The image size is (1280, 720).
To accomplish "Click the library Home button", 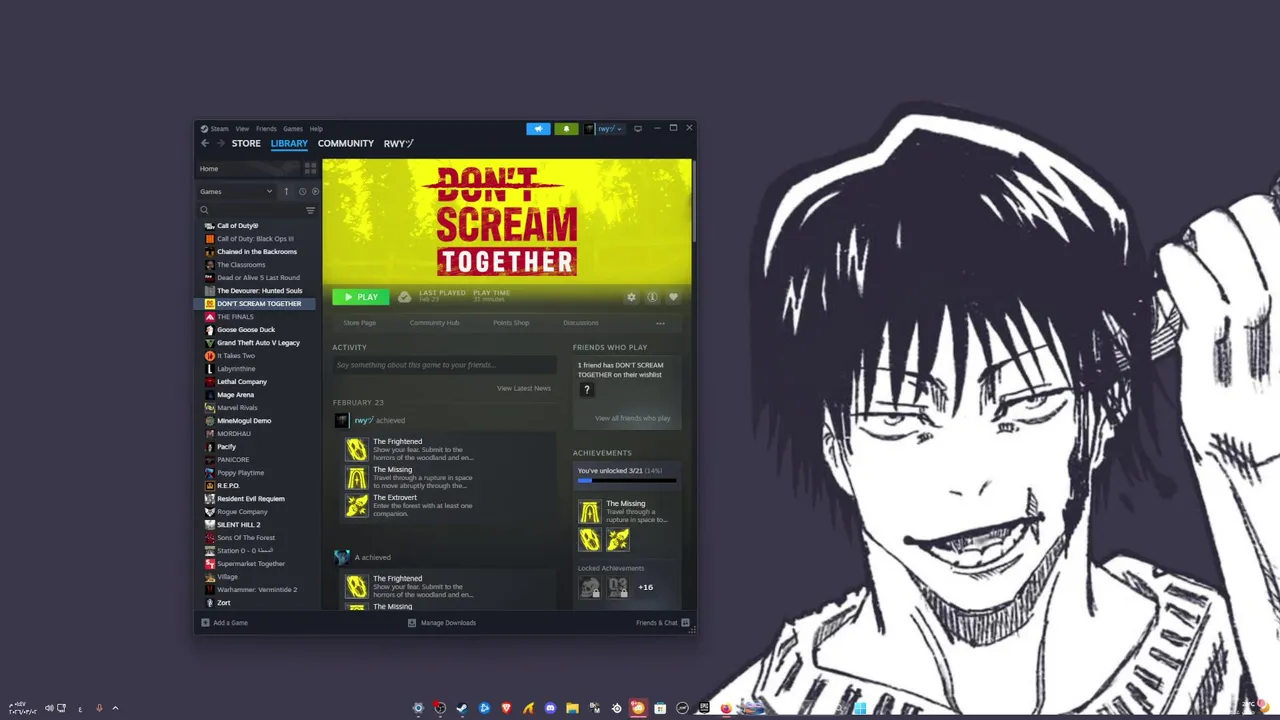I will point(248,168).
